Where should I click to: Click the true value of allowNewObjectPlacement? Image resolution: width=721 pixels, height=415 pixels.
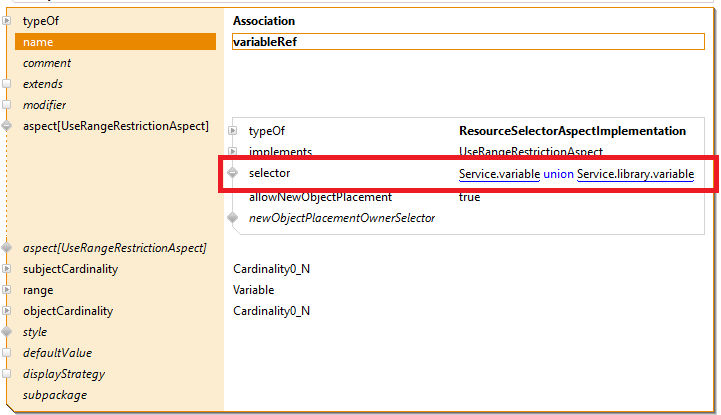pyautogui.click(x=469, y=197)
